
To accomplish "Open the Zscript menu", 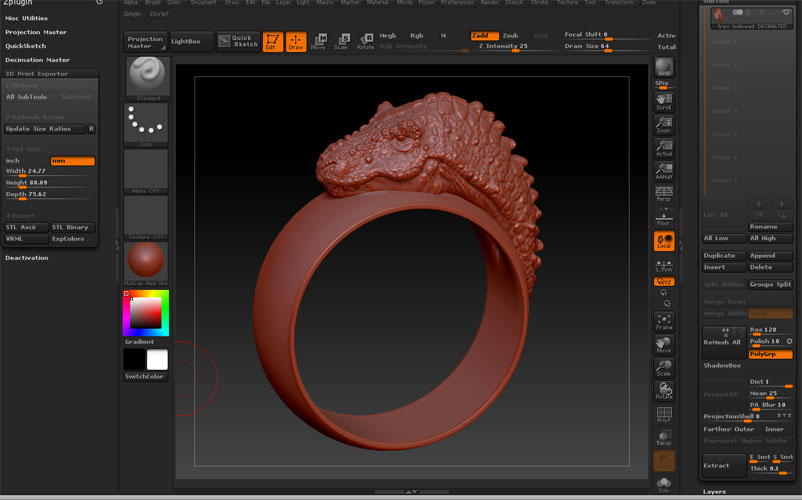I will pos(159,14).
